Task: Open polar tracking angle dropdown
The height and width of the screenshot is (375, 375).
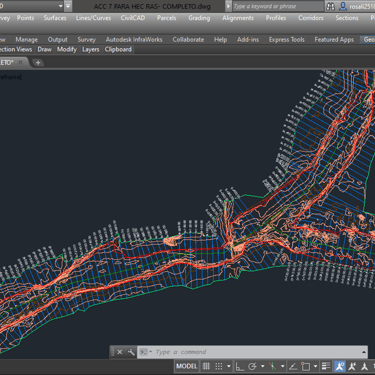Action: pos(262,366)
